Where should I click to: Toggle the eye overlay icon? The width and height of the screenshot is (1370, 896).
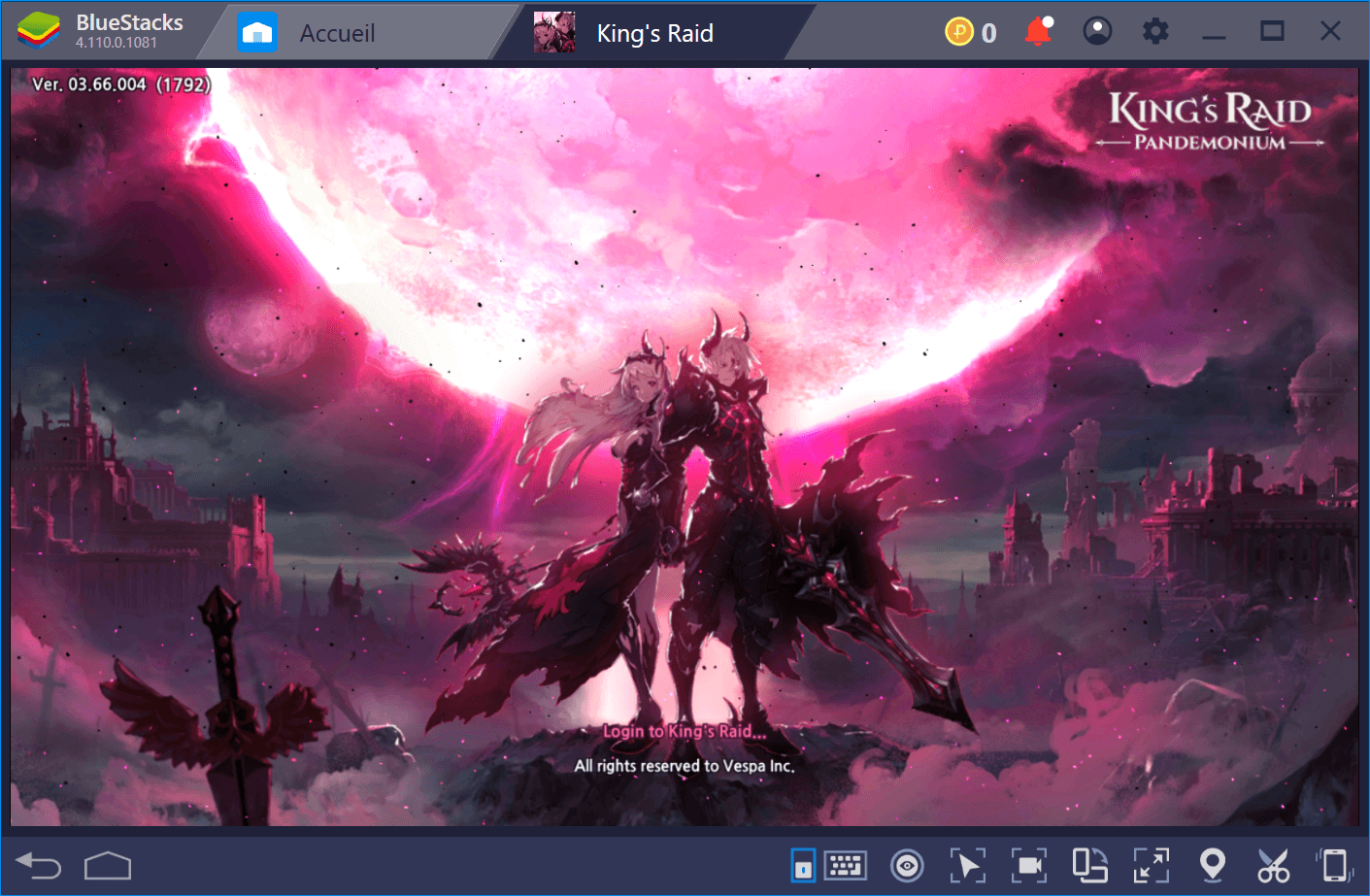click(907, 865)
